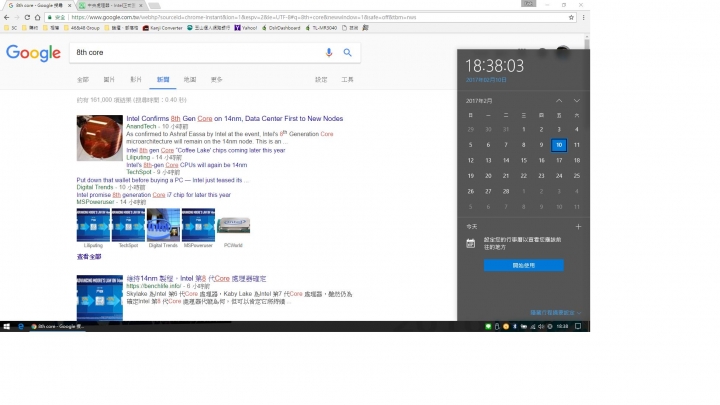Click 2017年2月 month header
The image size is (720, 405).
(x=479, y=101)
